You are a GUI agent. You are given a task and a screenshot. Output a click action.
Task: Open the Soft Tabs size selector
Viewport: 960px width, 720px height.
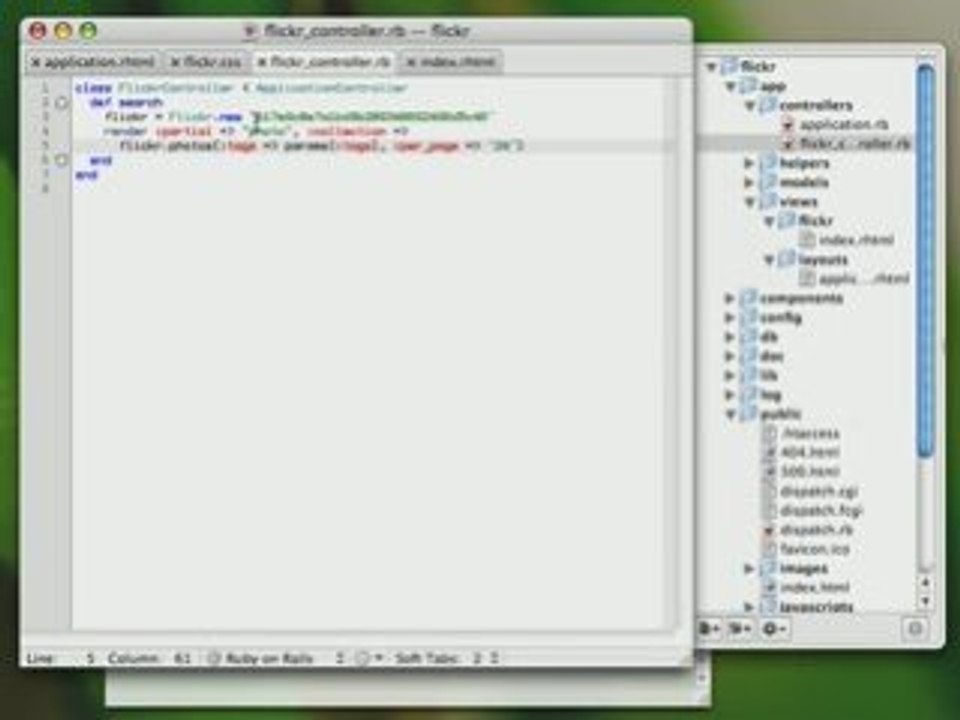coord(447,659)
